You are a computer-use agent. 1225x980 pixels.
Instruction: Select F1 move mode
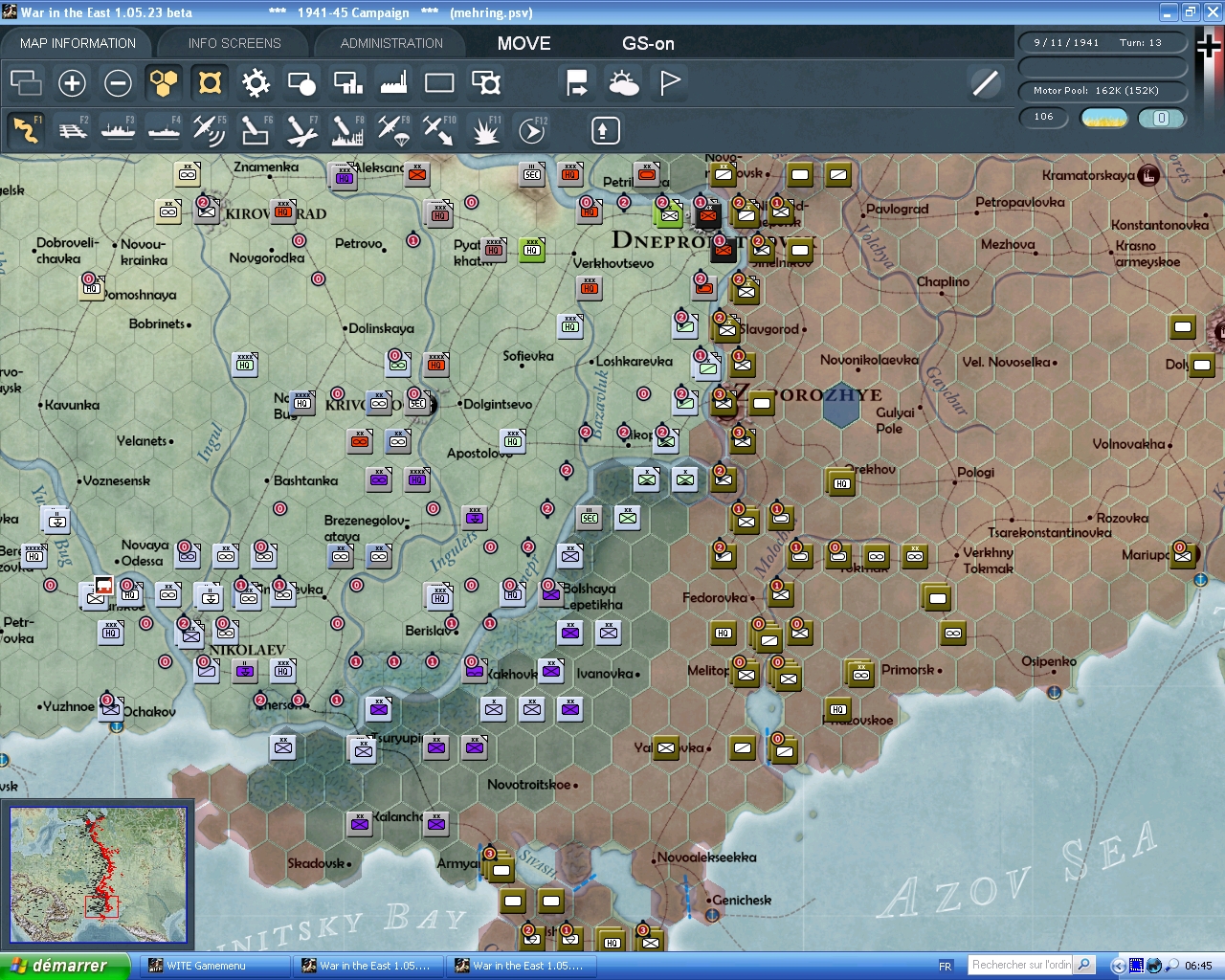click(x=26, y=130)
